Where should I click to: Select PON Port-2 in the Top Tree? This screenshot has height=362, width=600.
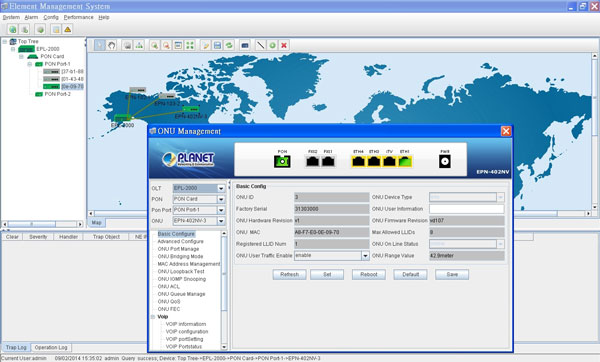(x=57, y=94)
